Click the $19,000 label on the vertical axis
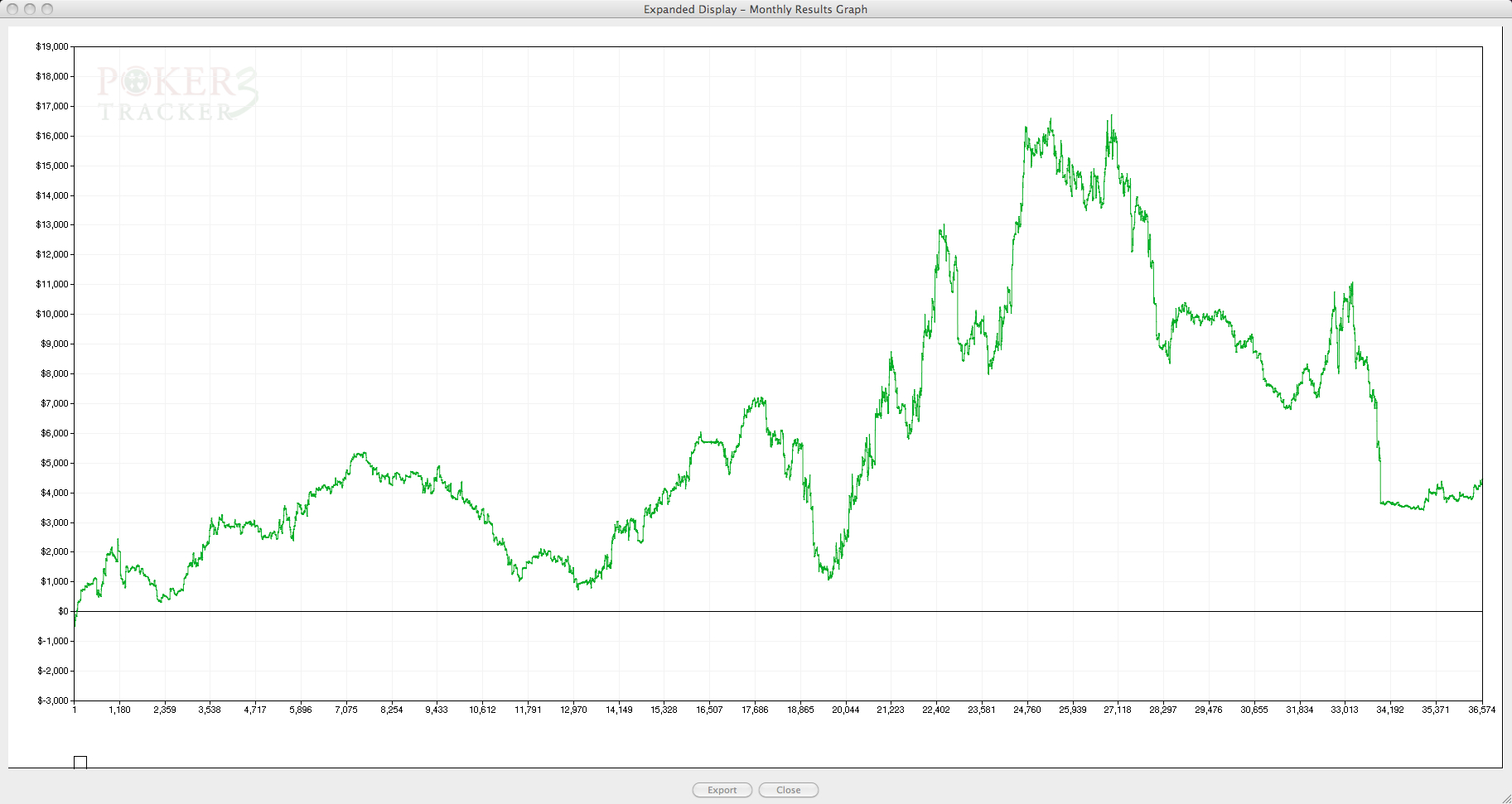Viewport: 1512px width, 804px height. pos(52,46)
